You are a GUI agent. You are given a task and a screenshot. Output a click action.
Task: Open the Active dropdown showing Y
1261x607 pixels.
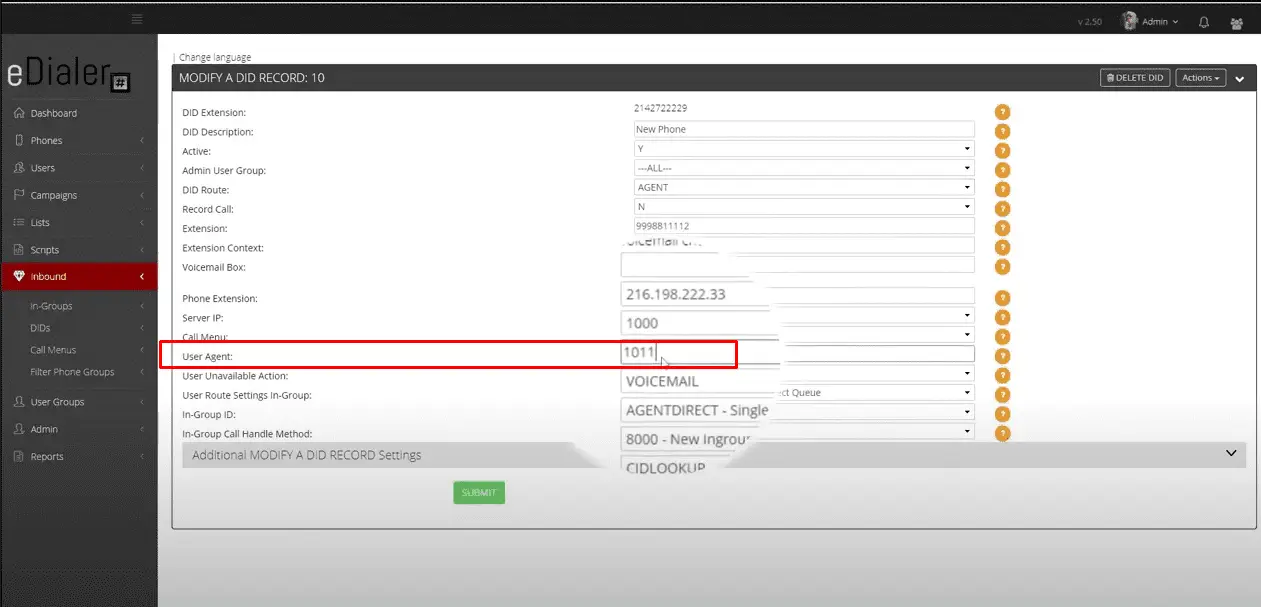804,149
